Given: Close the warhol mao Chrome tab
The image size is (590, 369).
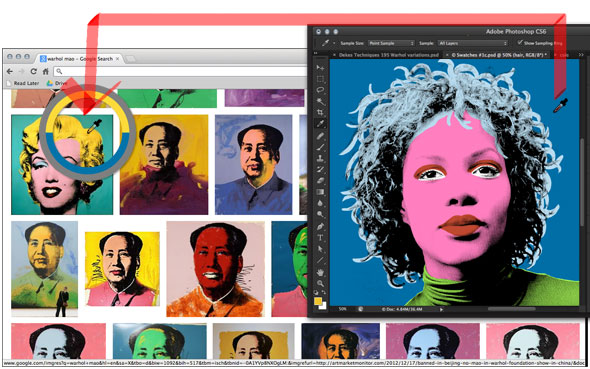Looking at the screenshot, I should (117, 59).
